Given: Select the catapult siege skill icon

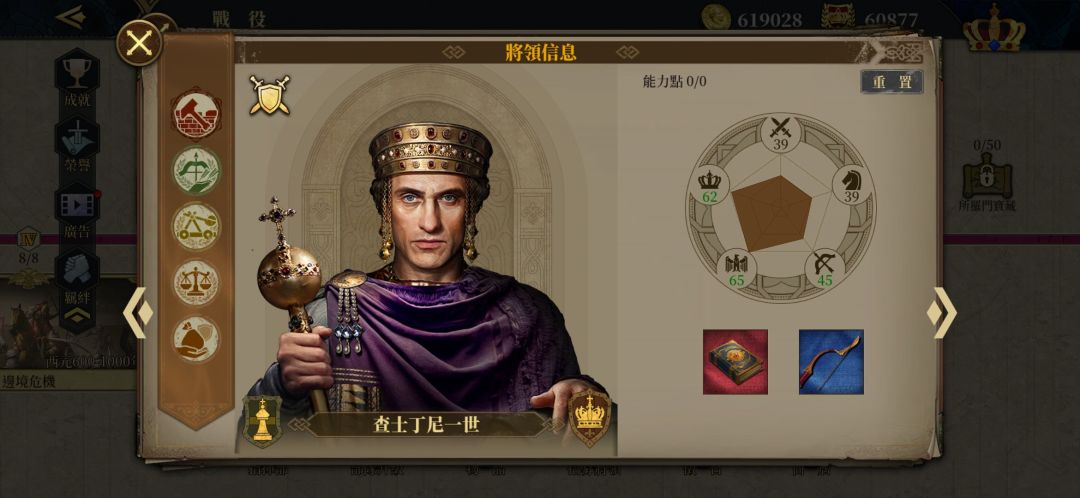Looking at the screenshot, I should click(196, 226).
